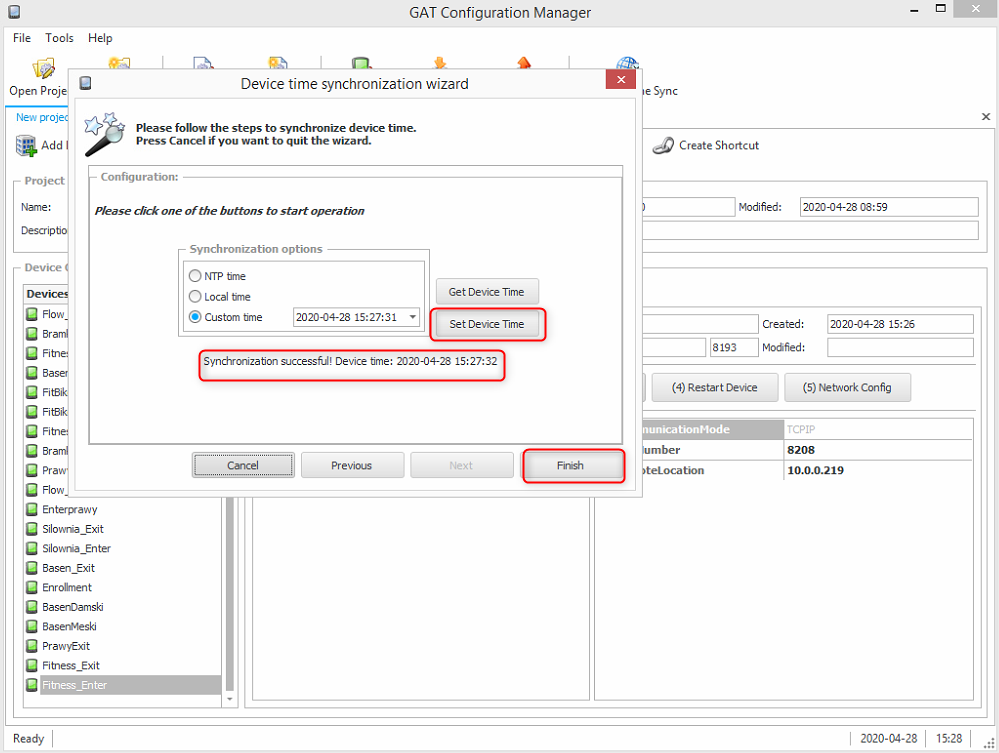999x753 pixels.
Task: Click the device icon next to Silownia_Exit
Action: pos(32,529)
